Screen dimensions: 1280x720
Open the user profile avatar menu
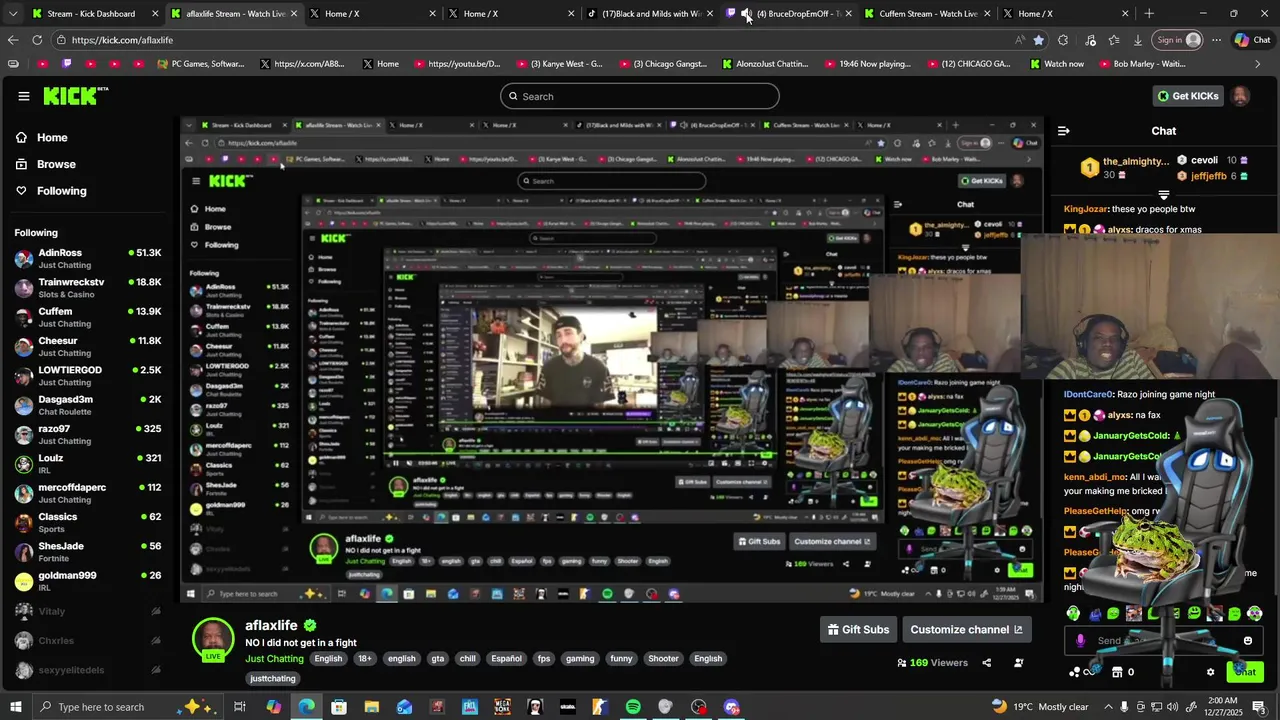(x=1240, y=96)
